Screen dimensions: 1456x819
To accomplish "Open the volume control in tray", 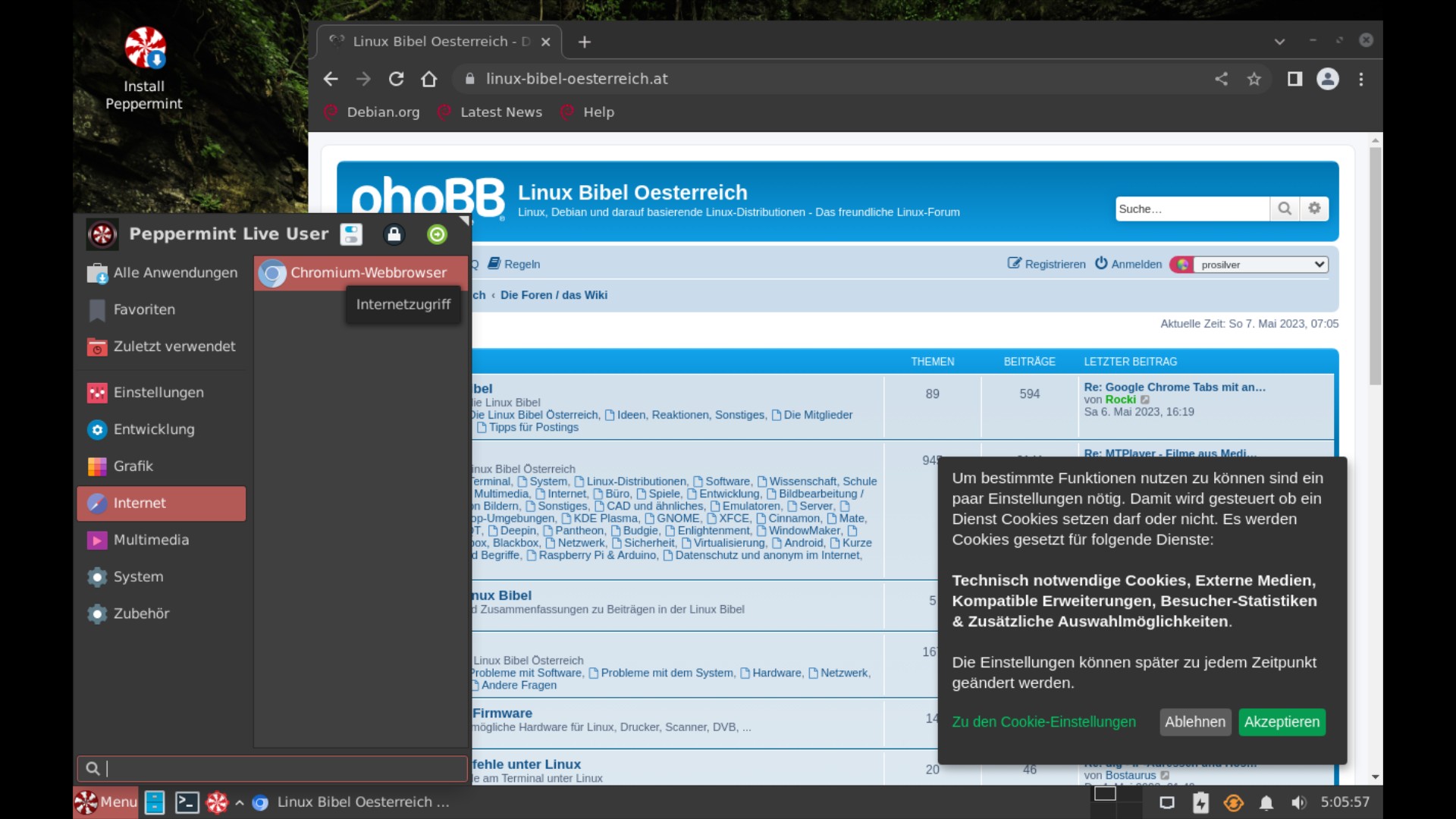I will pos(1299,802).
